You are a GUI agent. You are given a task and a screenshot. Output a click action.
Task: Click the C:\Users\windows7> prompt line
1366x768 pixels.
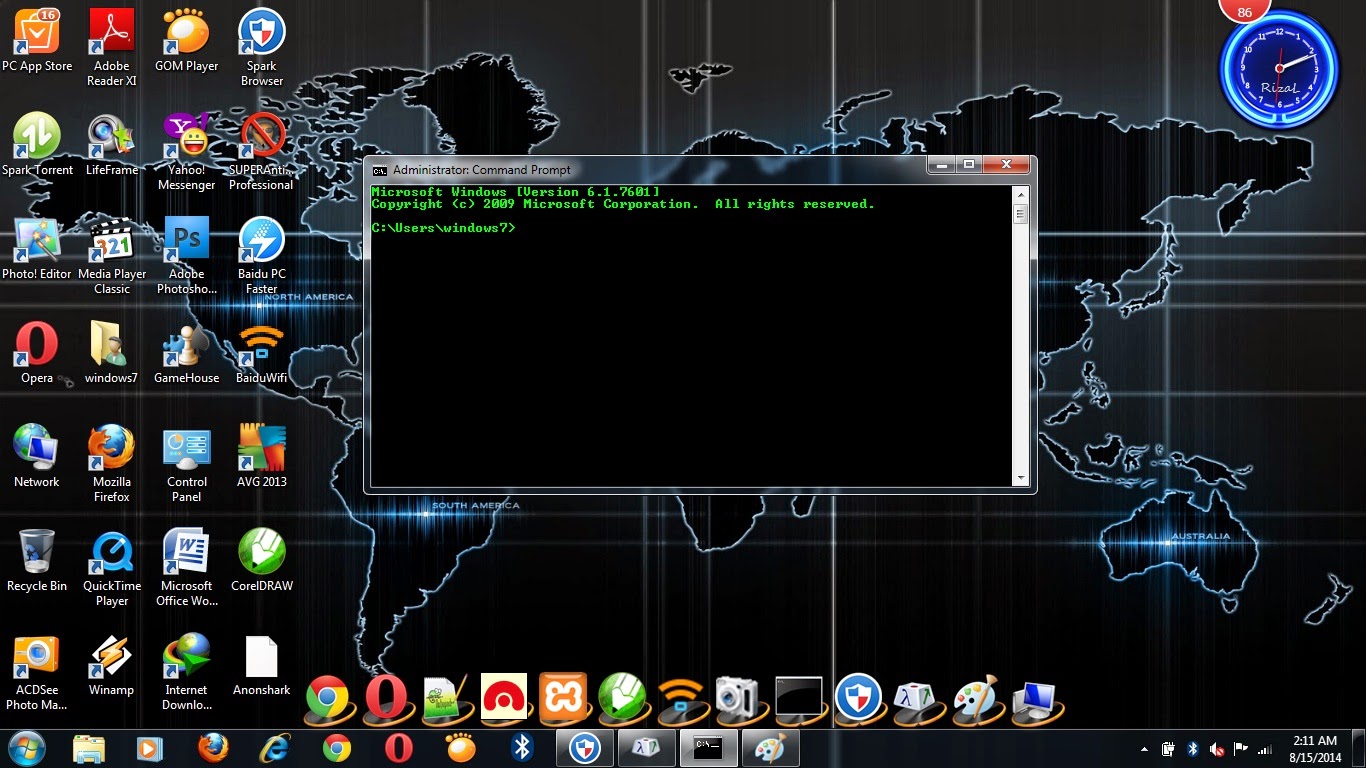point(444,228)
